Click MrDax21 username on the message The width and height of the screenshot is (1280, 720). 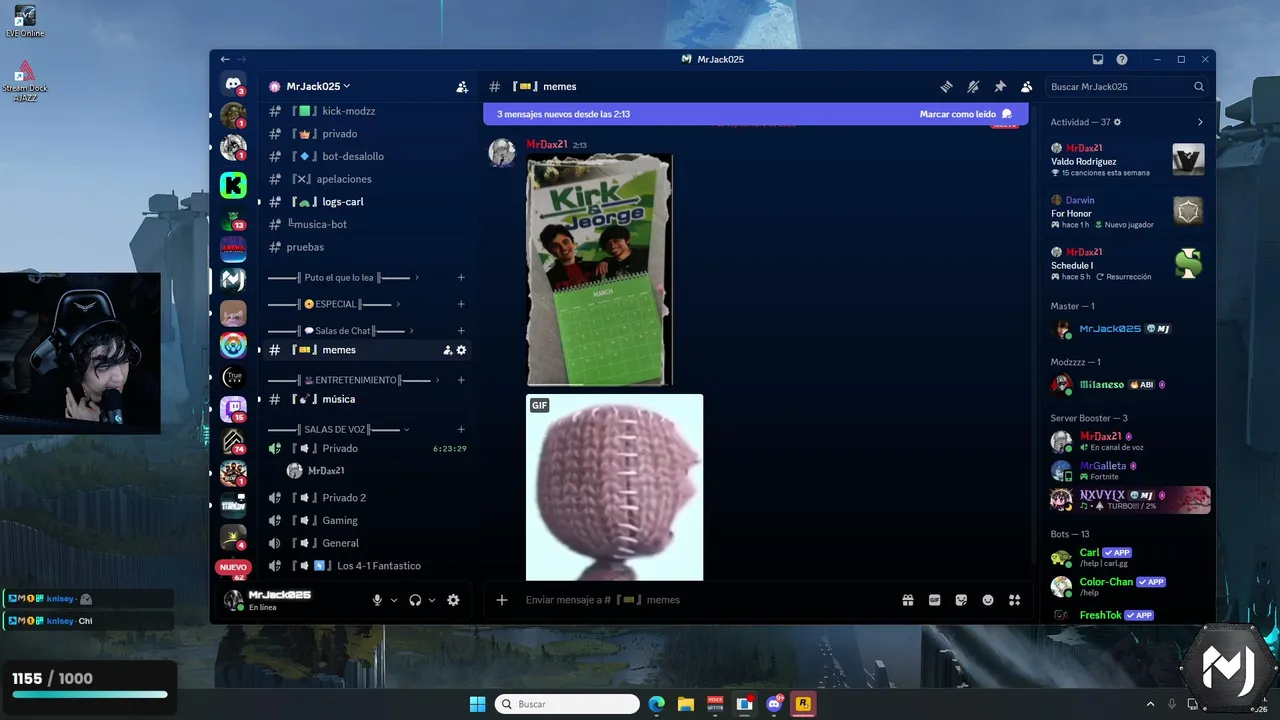pos(547,145)
